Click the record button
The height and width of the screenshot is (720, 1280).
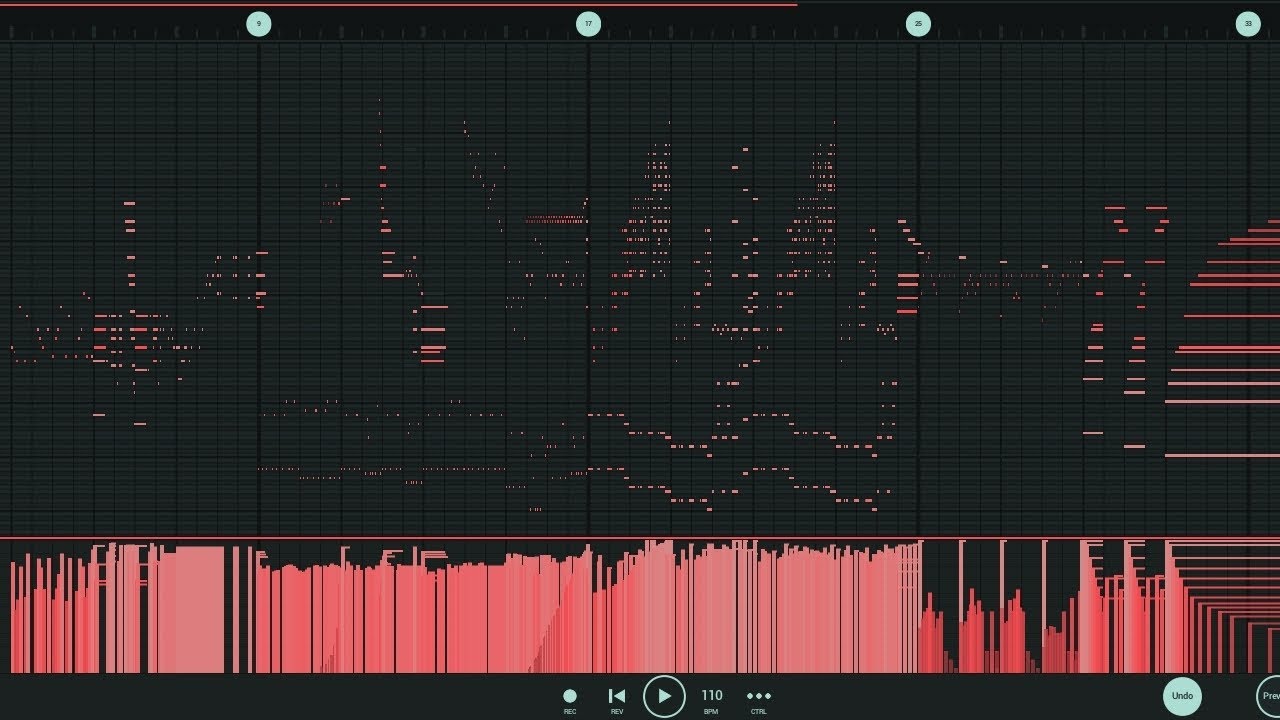click(x=570, y=696)
